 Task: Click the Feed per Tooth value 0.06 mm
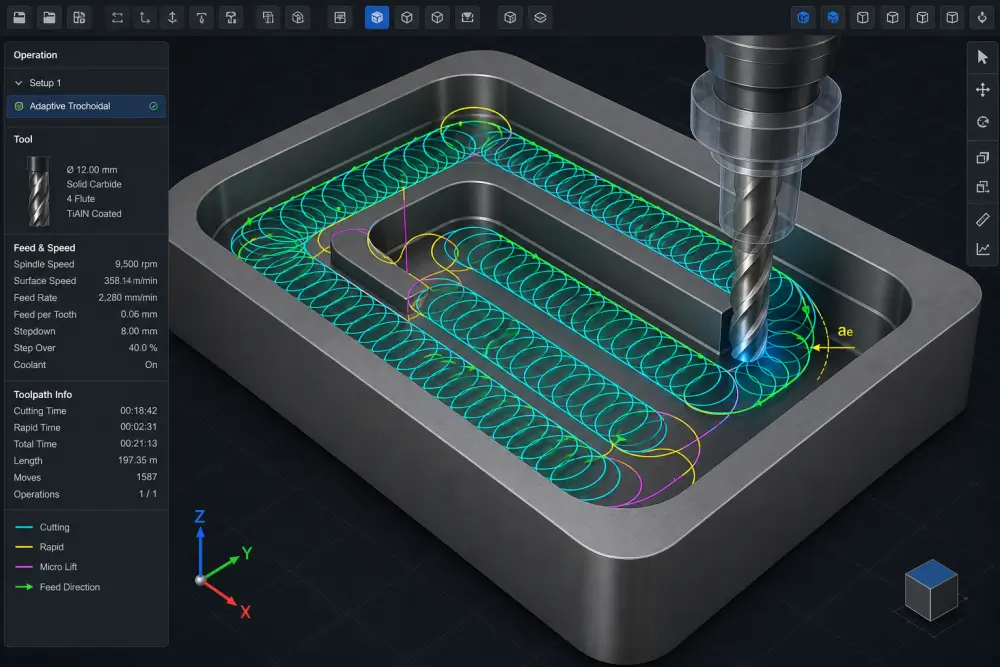(139, 314)
